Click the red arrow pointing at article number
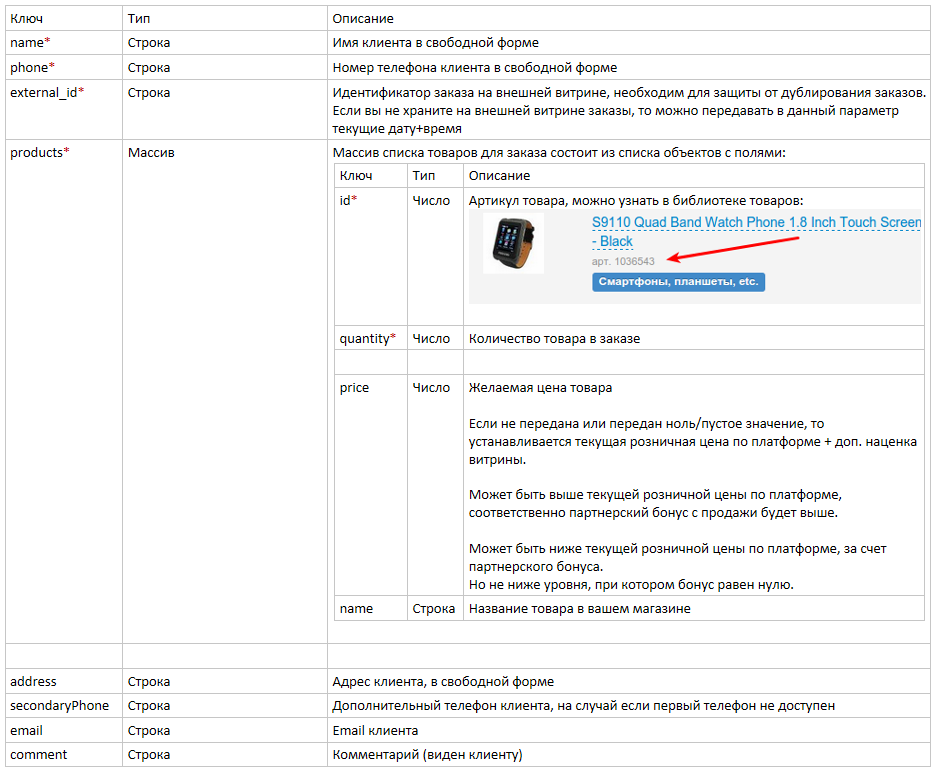 (x=733, y=249)
